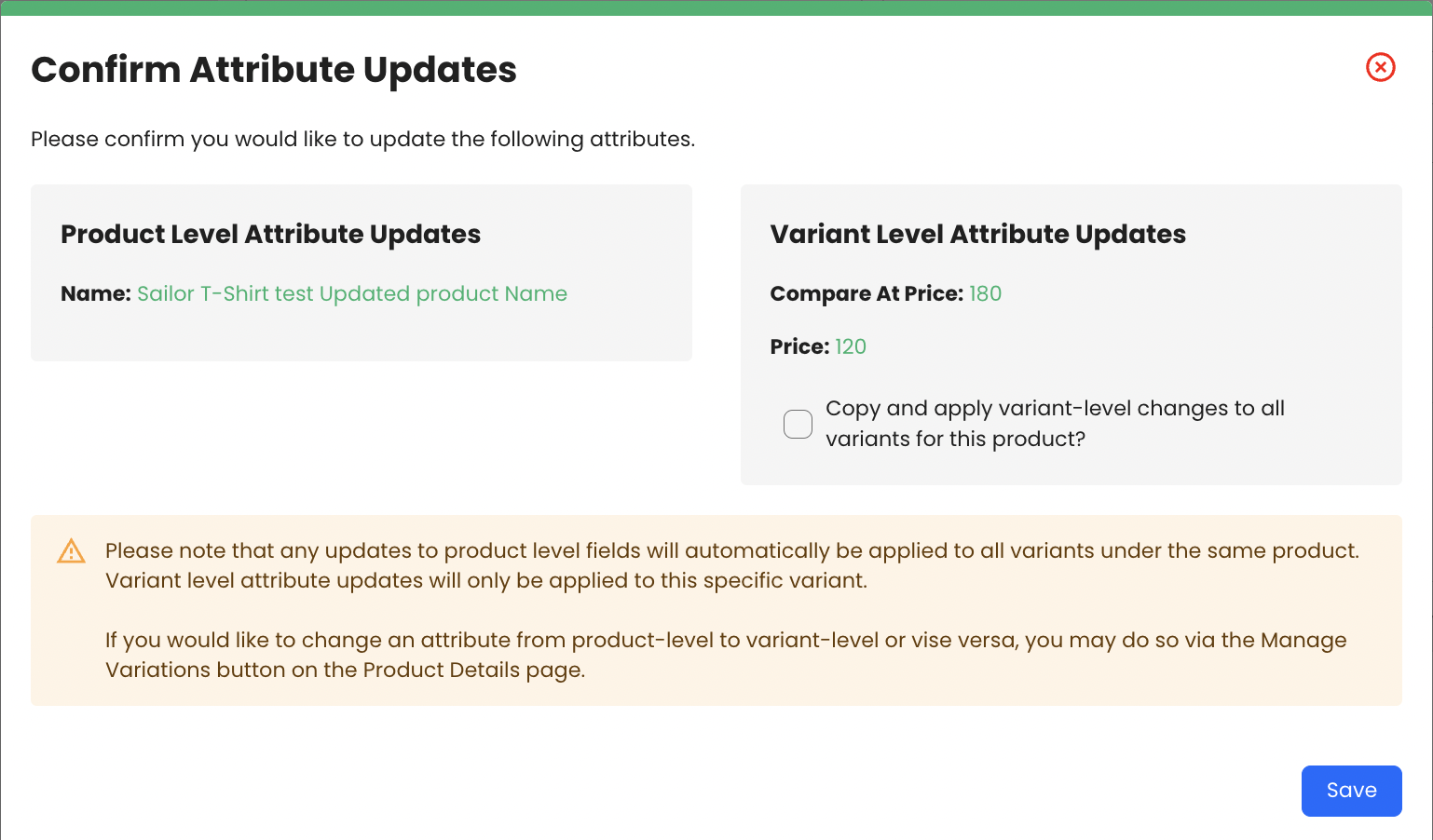Click the updated product name value
Viewport: 1433px width, 840px height.
[351, 293]
